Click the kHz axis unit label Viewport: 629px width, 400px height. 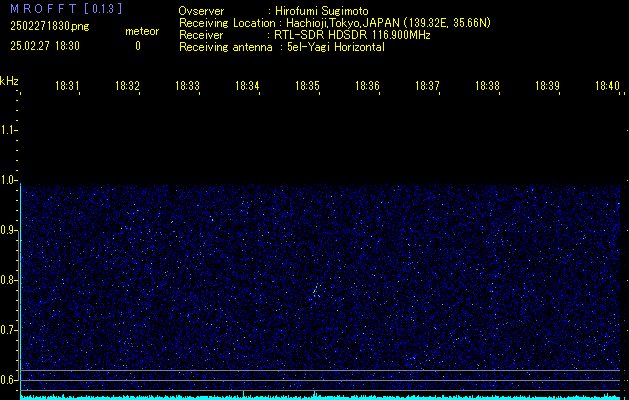(x=9, y=81)
